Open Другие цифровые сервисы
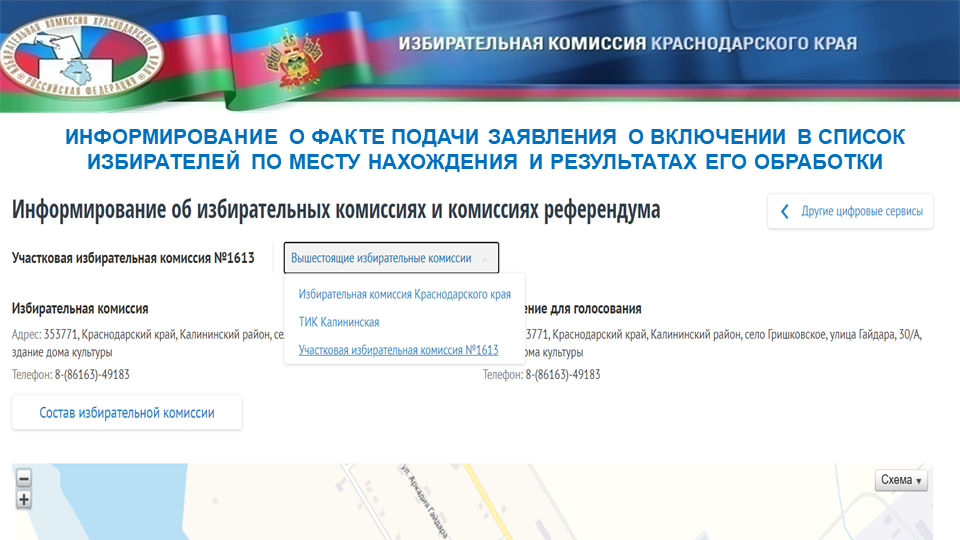The image size is (960, 540). coord(850,211)
